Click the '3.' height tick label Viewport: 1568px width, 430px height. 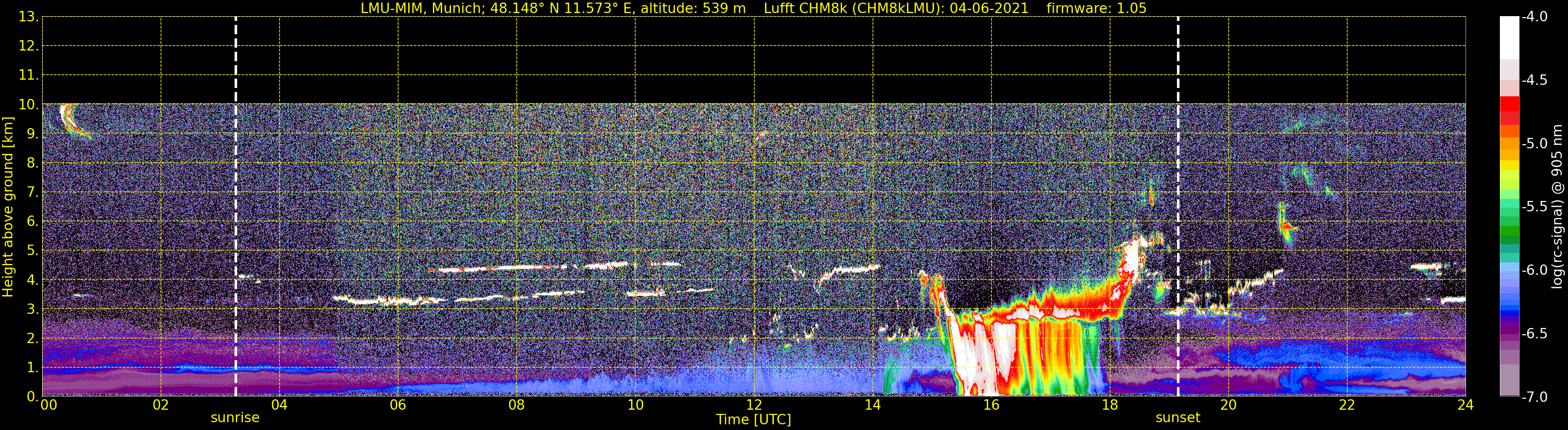[x=32, y=309]
